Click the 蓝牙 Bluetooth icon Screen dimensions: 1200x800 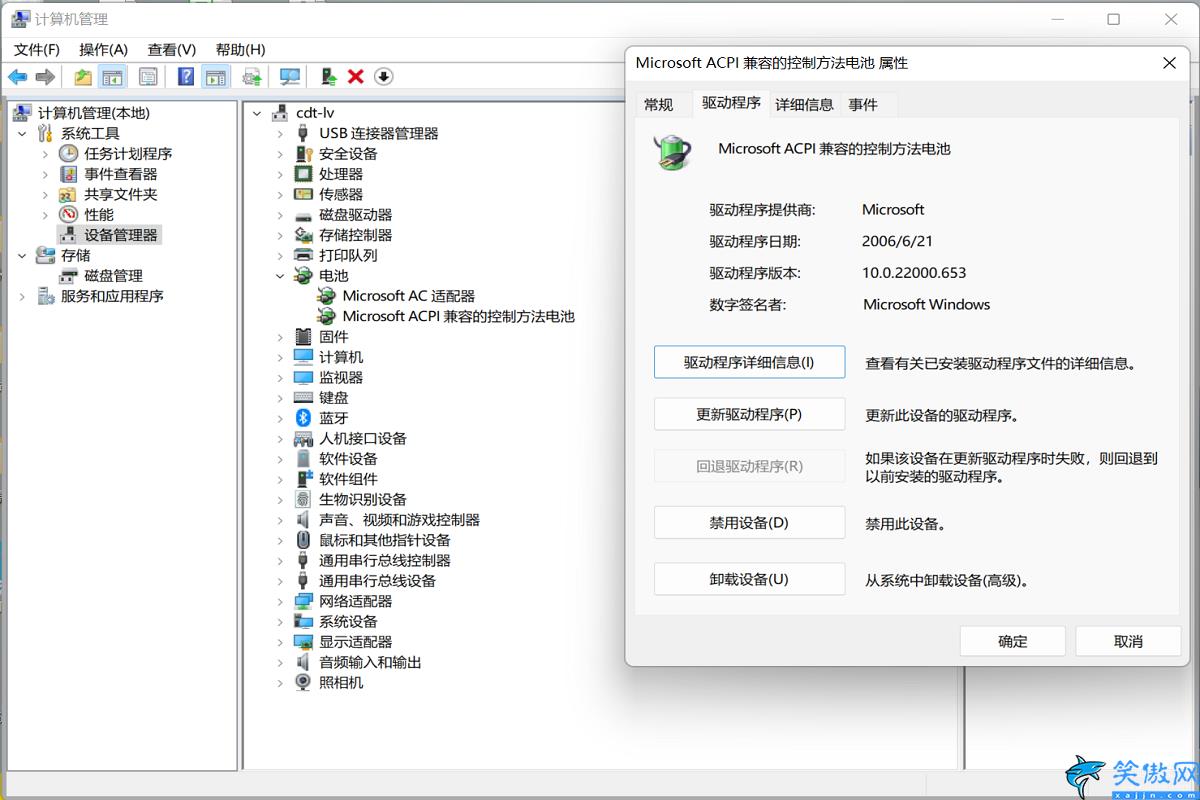pyautogui.click(x=303, y=418)
